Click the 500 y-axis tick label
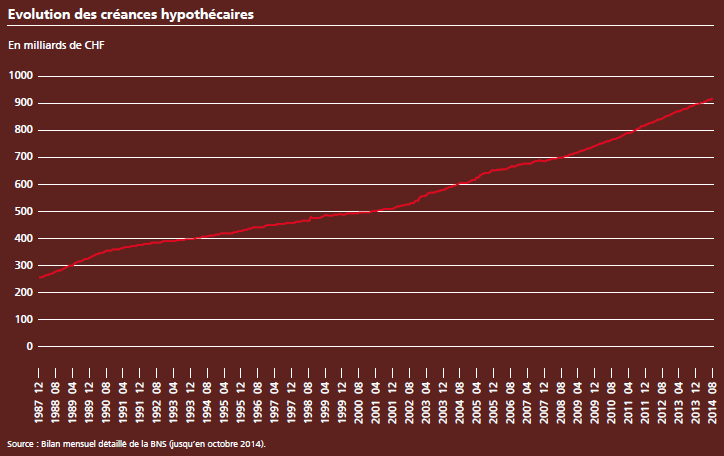This screenshot has height=456, width=724. 23,211
